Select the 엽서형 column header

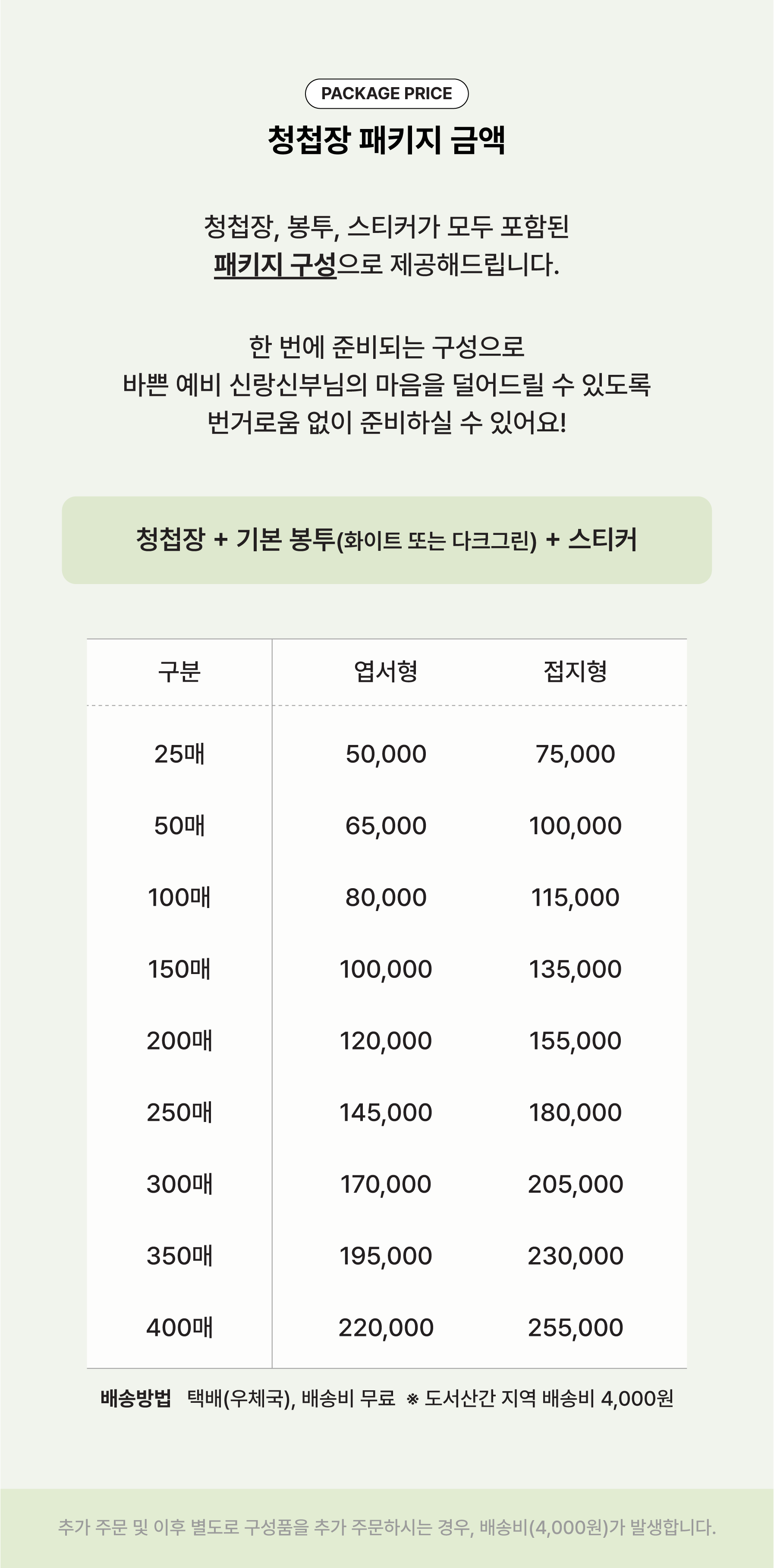385,671
